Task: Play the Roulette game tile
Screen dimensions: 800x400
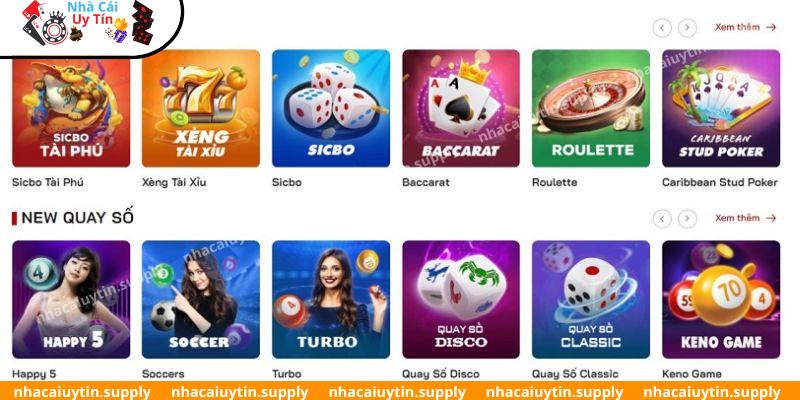Action: coord(591,108)
